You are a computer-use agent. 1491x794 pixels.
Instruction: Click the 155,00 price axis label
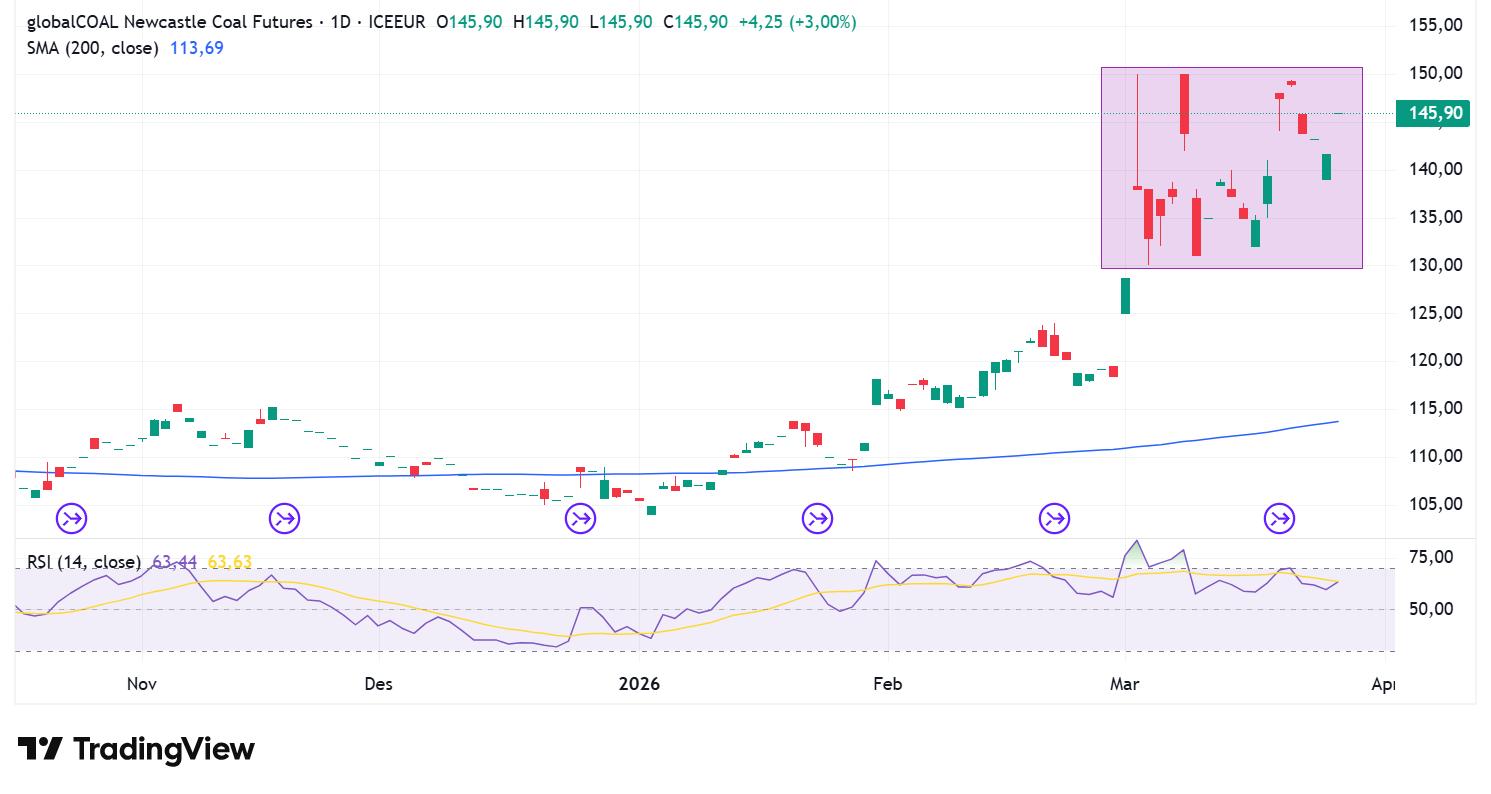[1437, 26]
